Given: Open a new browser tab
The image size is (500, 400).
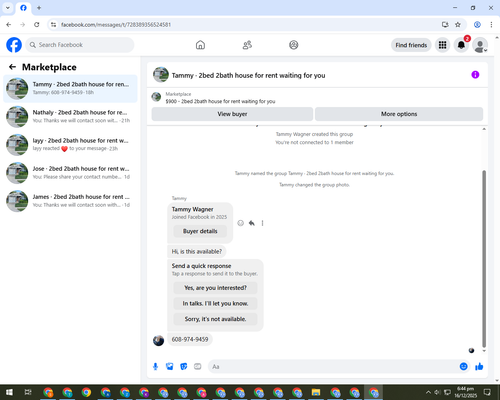Looking at the screenshot, I should click(39, 8).
